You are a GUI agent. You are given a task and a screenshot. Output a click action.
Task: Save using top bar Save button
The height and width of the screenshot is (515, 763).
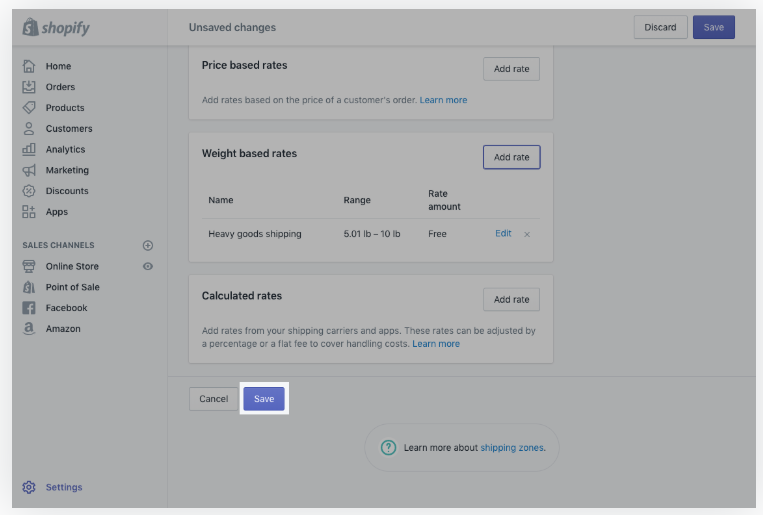pyautogui.click(x=714, y=27)
